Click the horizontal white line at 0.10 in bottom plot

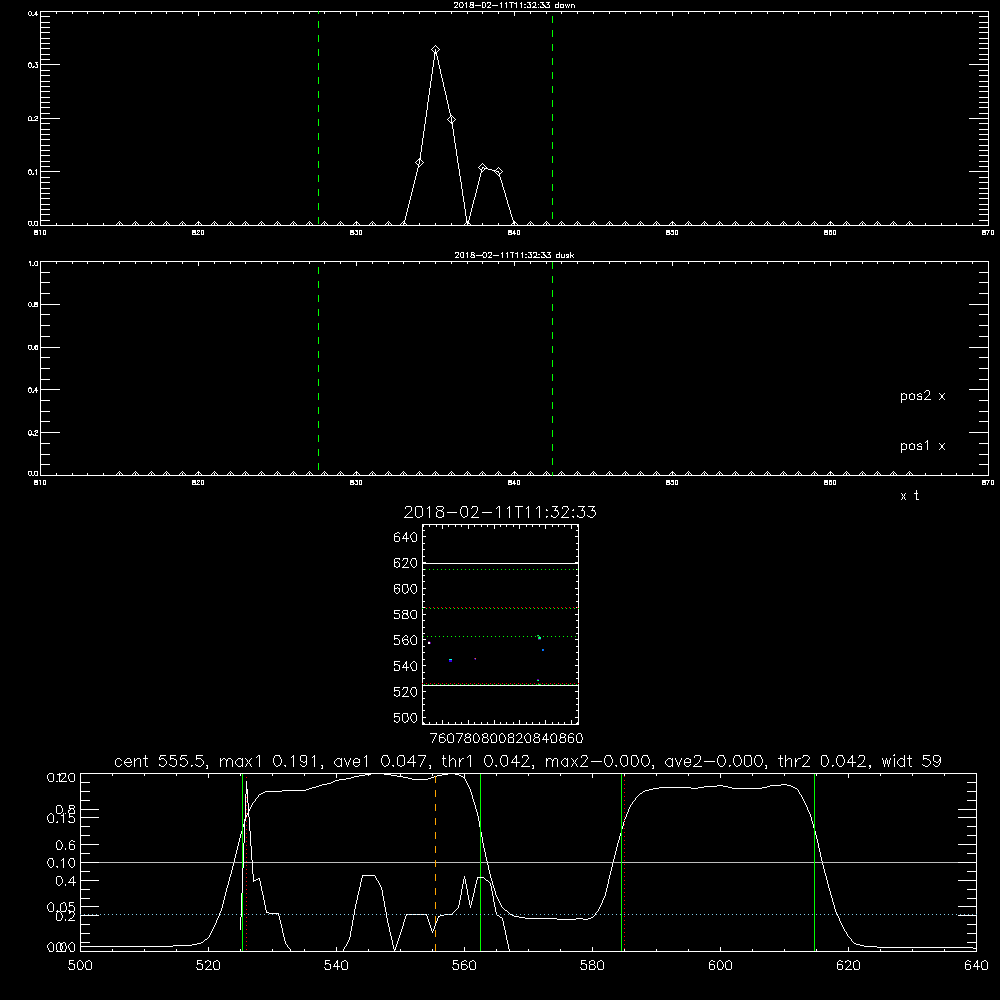(x=528, y=862)
